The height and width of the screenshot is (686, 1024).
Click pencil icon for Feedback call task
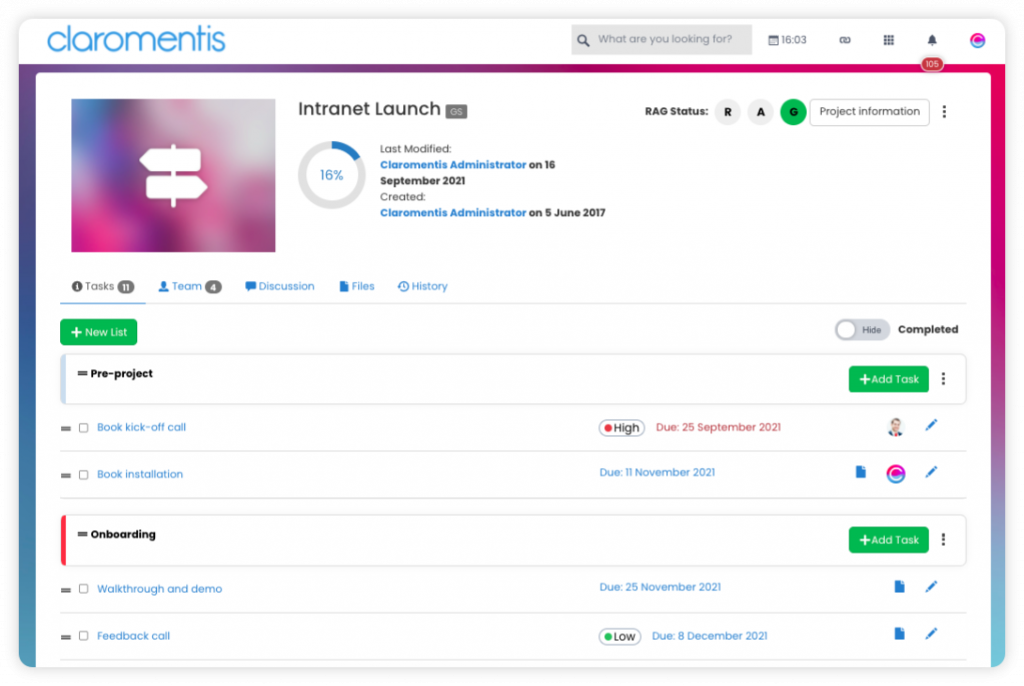tap(931, 633)
